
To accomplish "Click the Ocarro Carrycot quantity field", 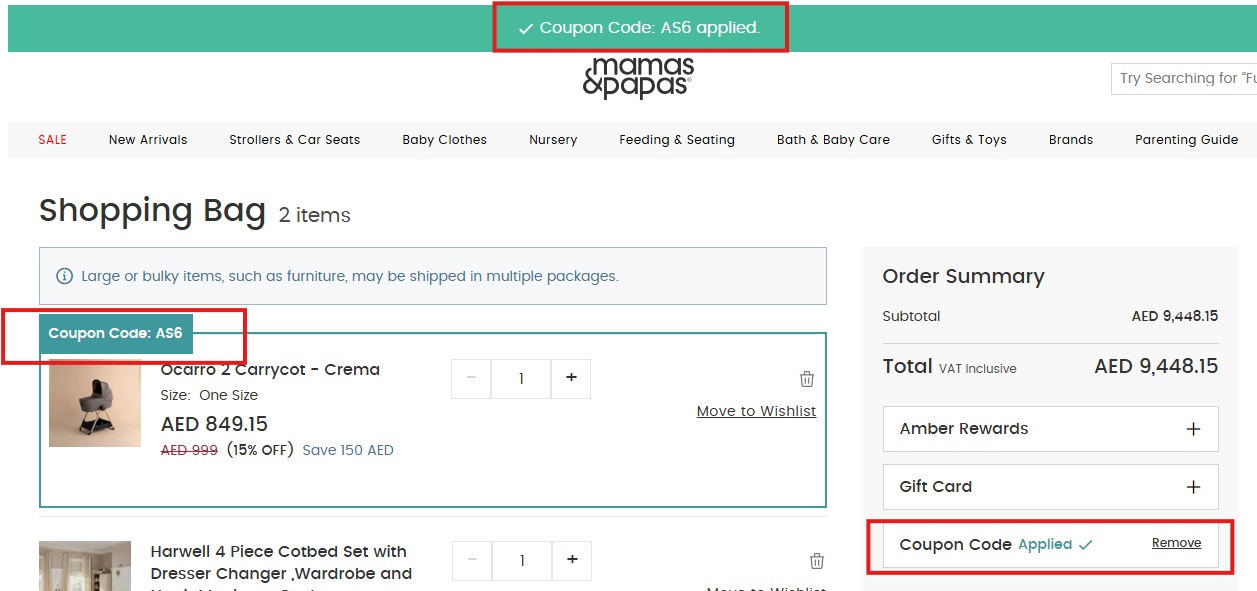I will pyautogui.click(x=521, y=378).
